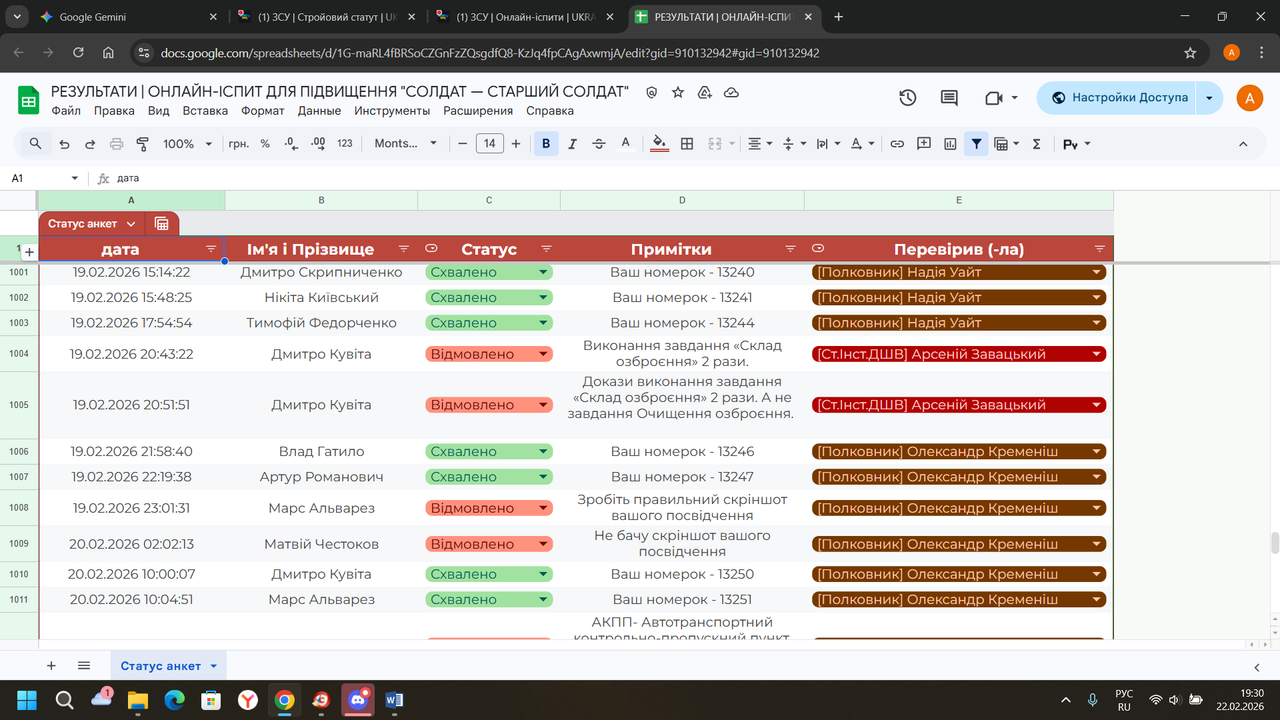Screen dimensions: 1280x720
Task: Click the video meeting camera icon
Action: click(1001, 98)
